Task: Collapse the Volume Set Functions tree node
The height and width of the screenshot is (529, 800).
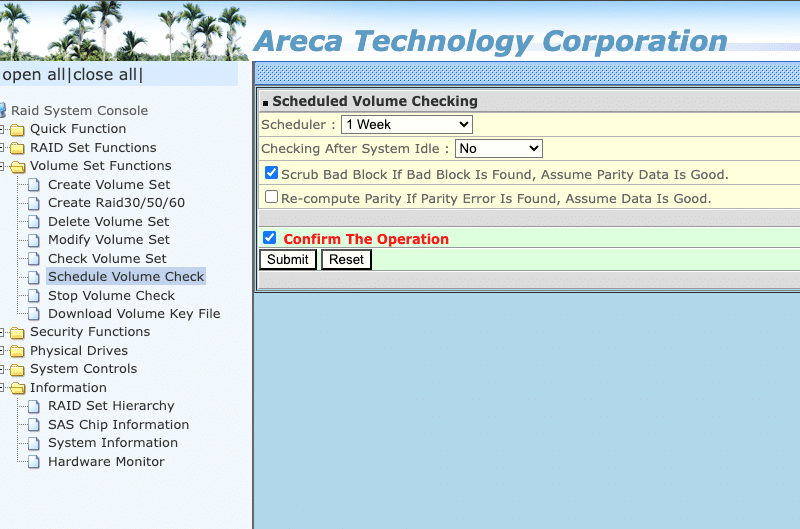Action: 3,167
